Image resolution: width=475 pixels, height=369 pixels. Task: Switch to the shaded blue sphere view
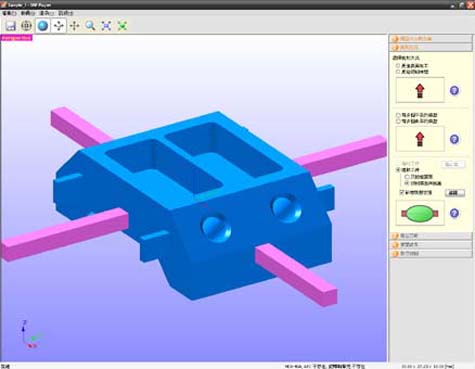43,26
